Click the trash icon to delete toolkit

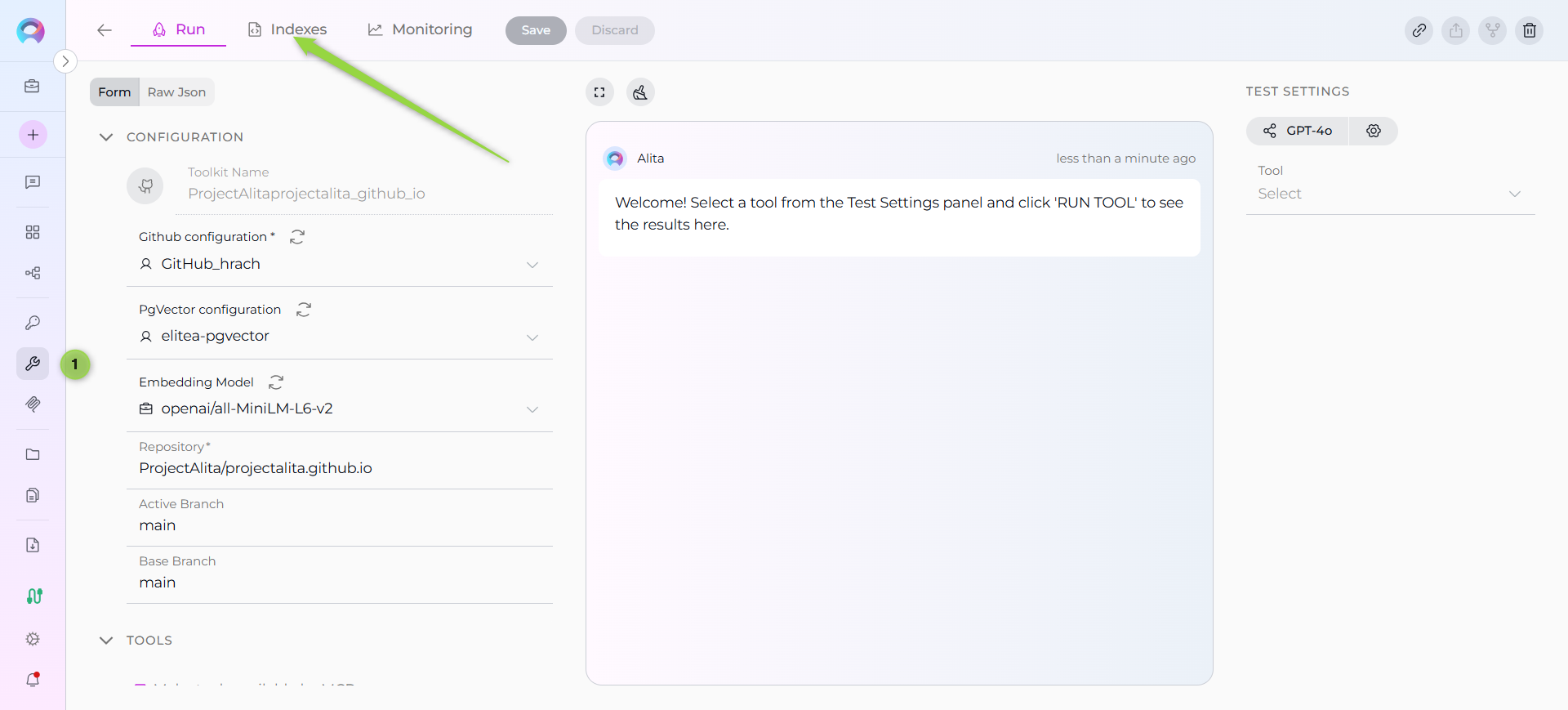click(x=1530, y=30)
